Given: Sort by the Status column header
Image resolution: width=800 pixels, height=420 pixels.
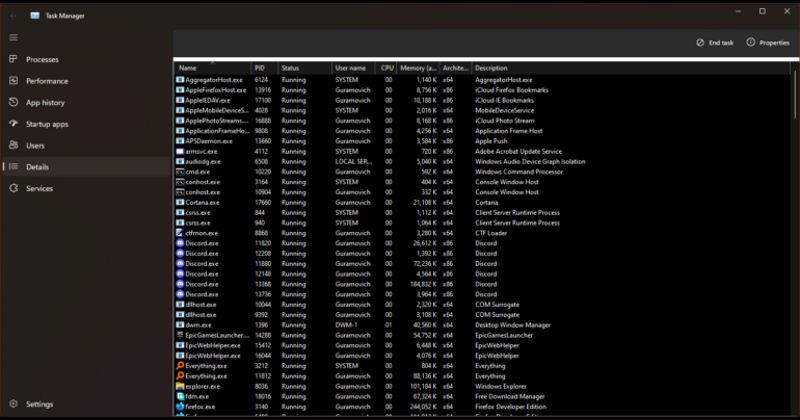Looking at the screenshot, I should [305, 68].
